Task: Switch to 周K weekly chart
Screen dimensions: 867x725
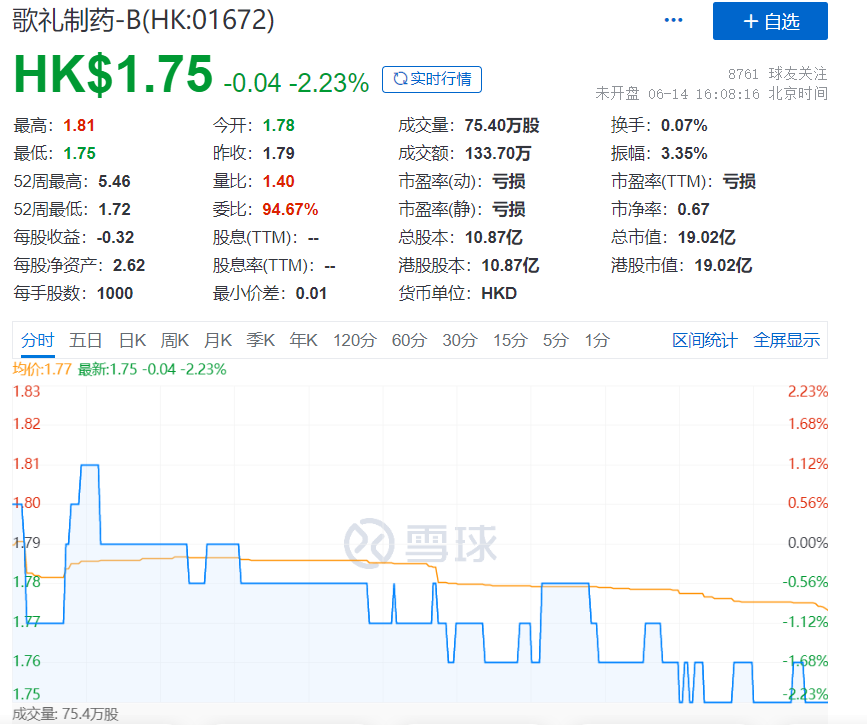Action: click(x=175, y=340)
